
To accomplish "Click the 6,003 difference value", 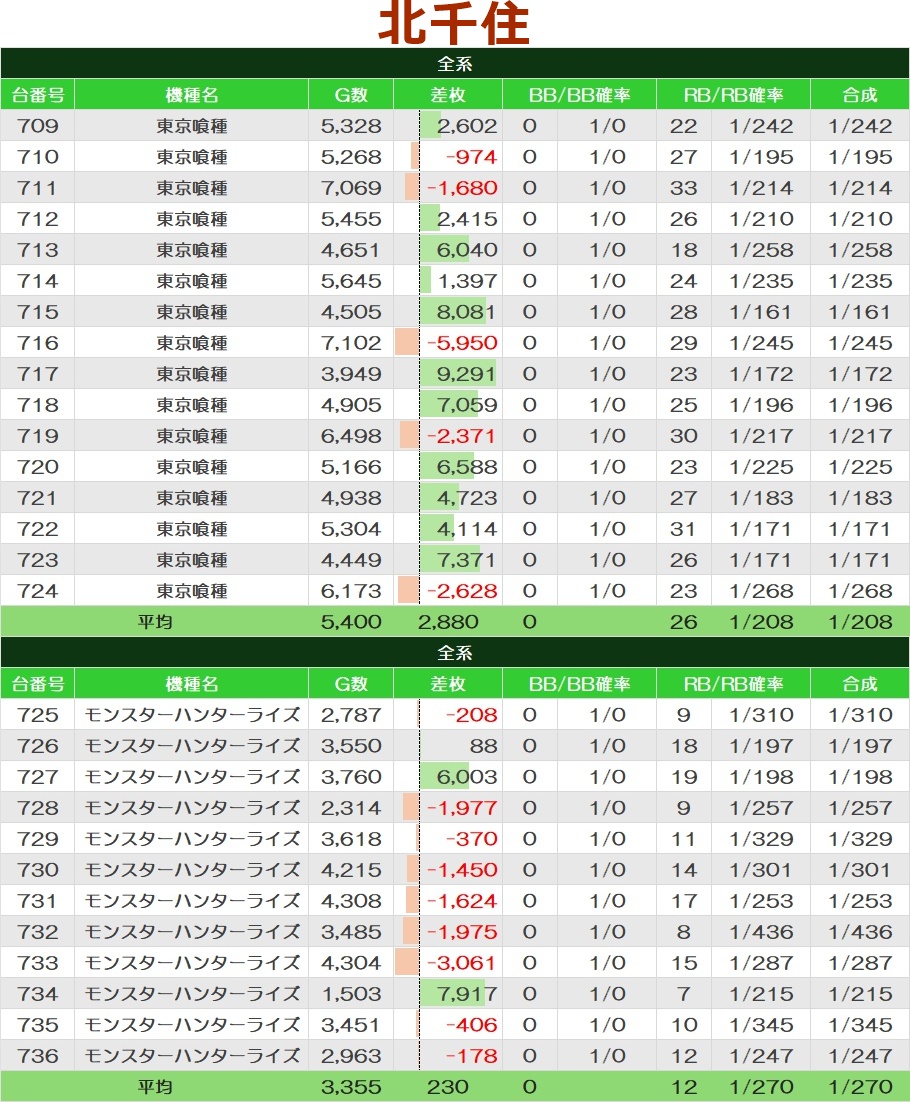I will point(467,777).
